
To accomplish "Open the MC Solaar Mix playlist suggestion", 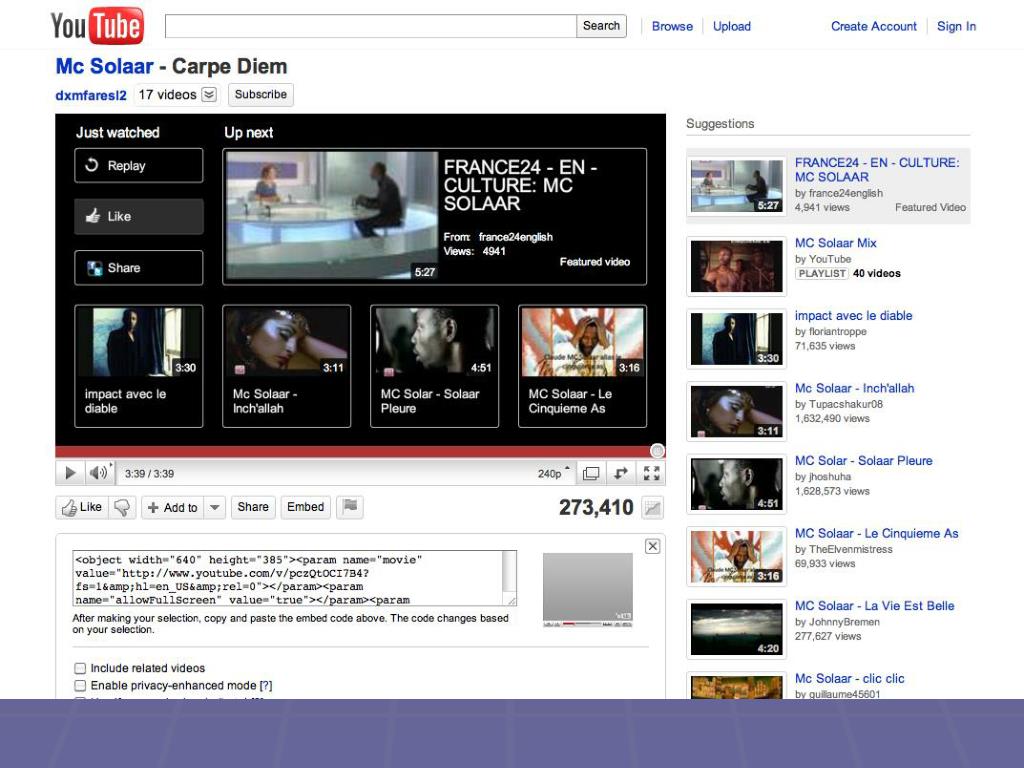I will (835, 243).
